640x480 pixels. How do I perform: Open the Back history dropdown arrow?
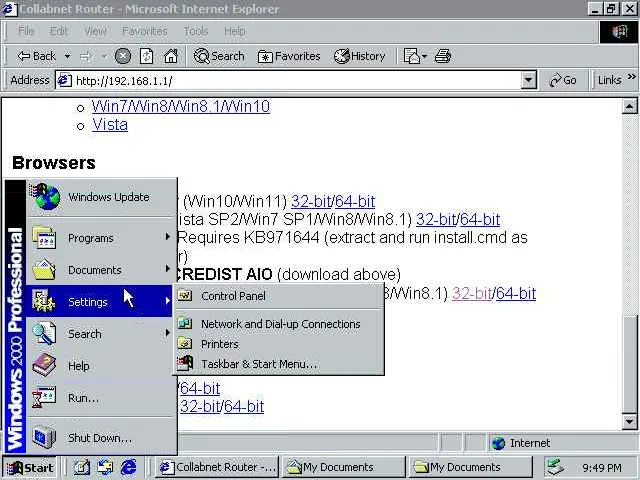(x=67, y=56)
